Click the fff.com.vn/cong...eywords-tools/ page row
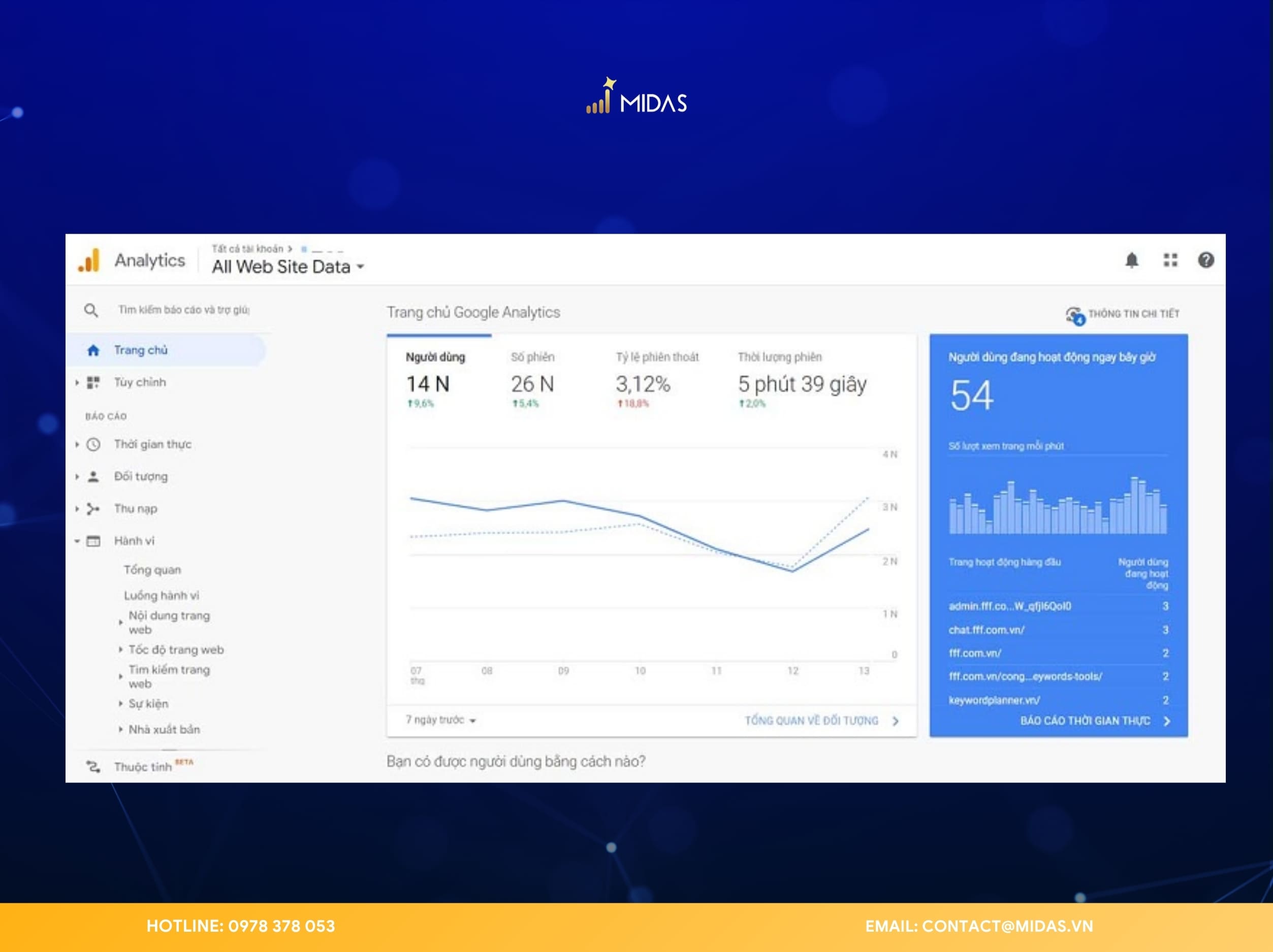The width and height of the screenshot is (1273, 952). [1058, 676]
